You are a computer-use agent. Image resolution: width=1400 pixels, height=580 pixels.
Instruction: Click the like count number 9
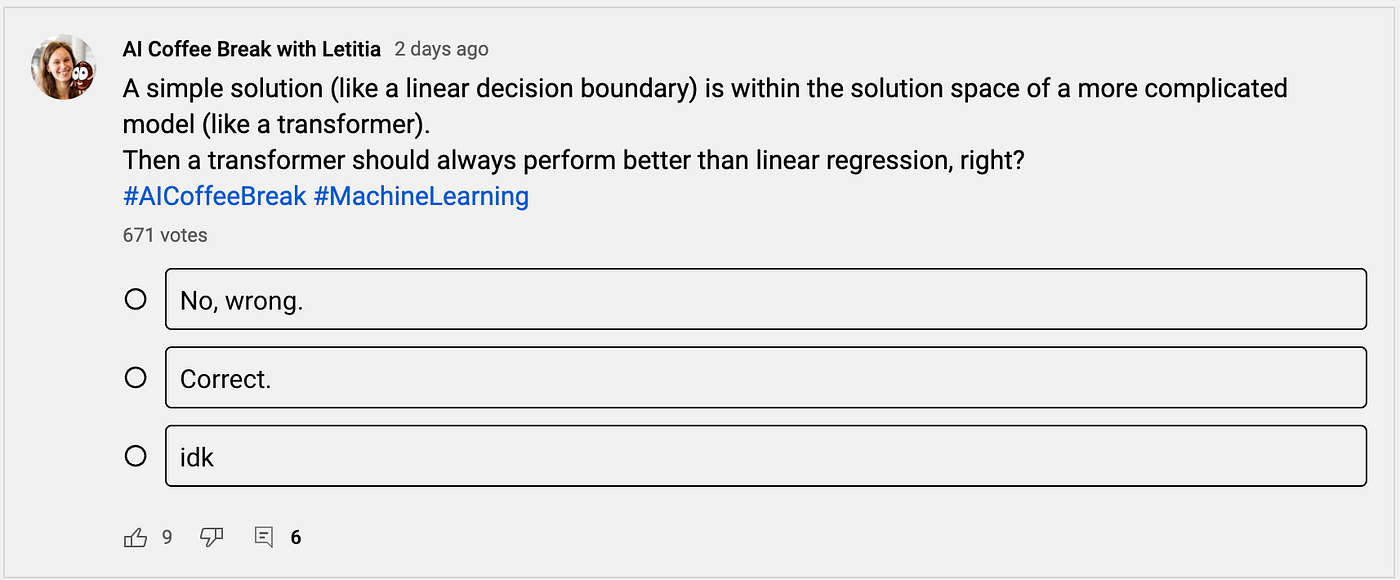[x=167, y=538]
